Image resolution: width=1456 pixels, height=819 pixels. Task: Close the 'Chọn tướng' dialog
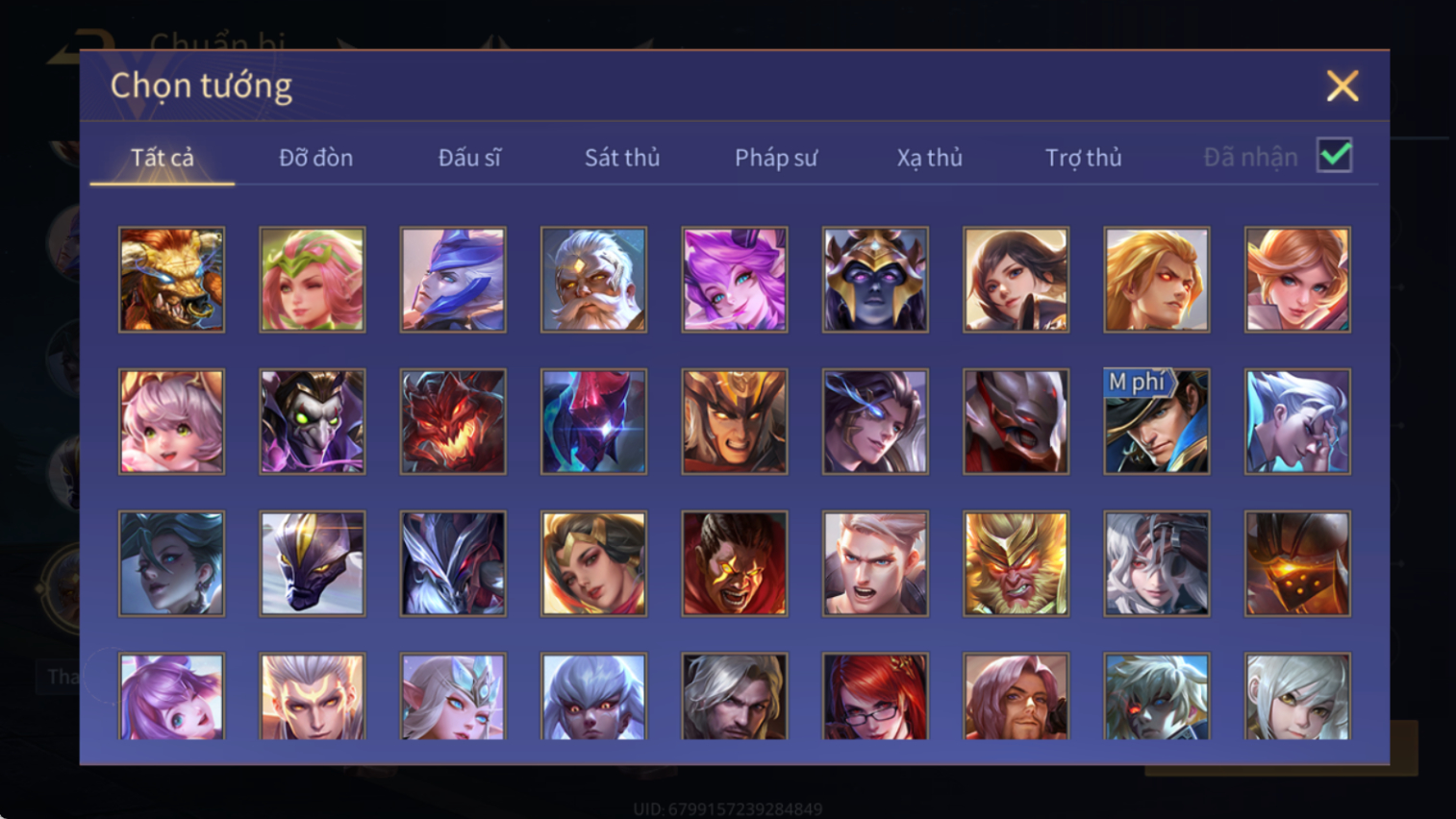tap(1343, 87)
